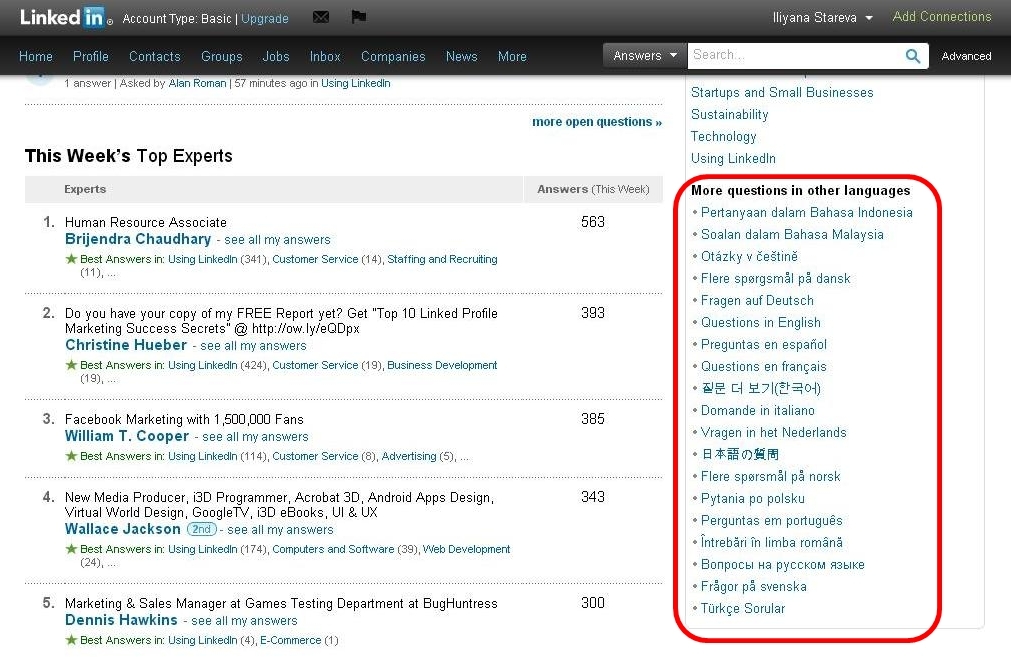Click the Upgrade account link
Screen dimensions: 1011x657
pyautogui.click(x=264, y=19)
